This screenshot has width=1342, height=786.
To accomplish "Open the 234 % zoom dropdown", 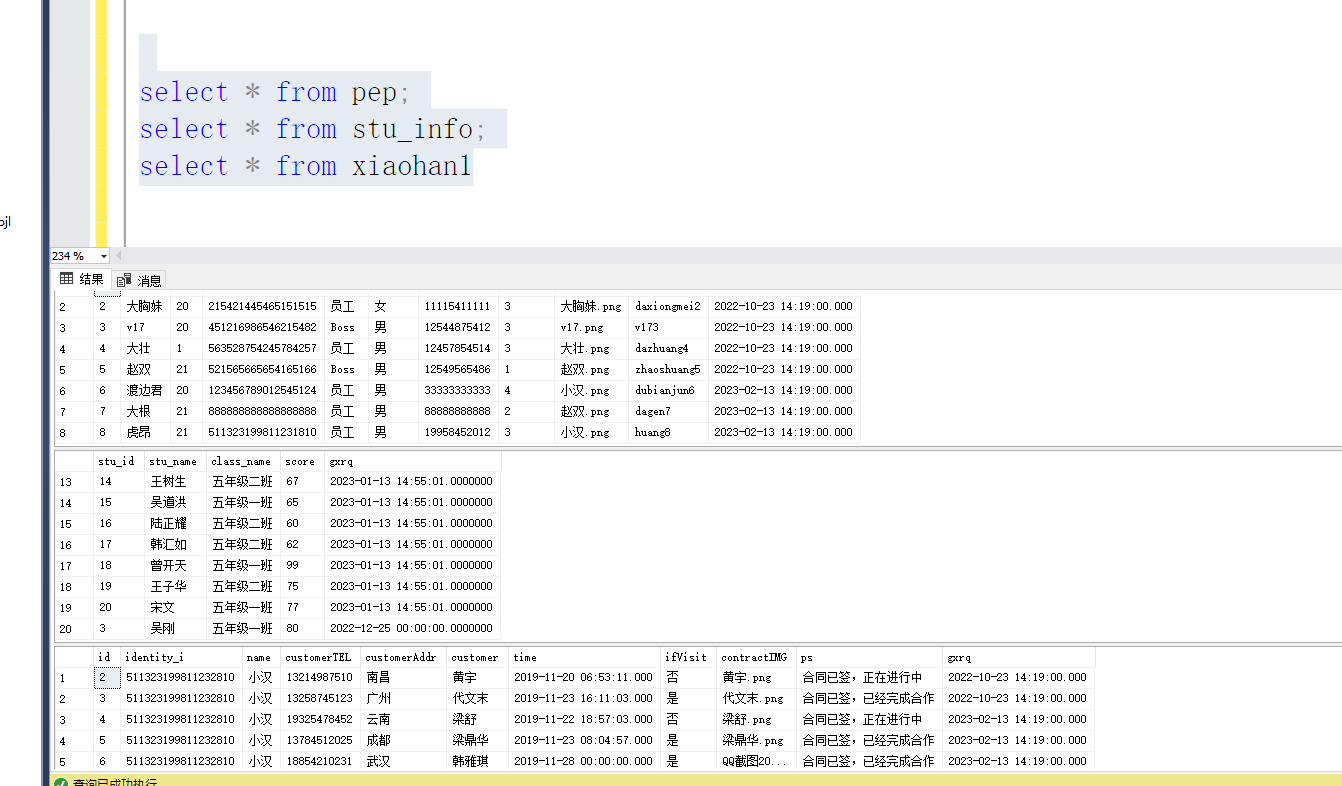I will coord(103,256).
